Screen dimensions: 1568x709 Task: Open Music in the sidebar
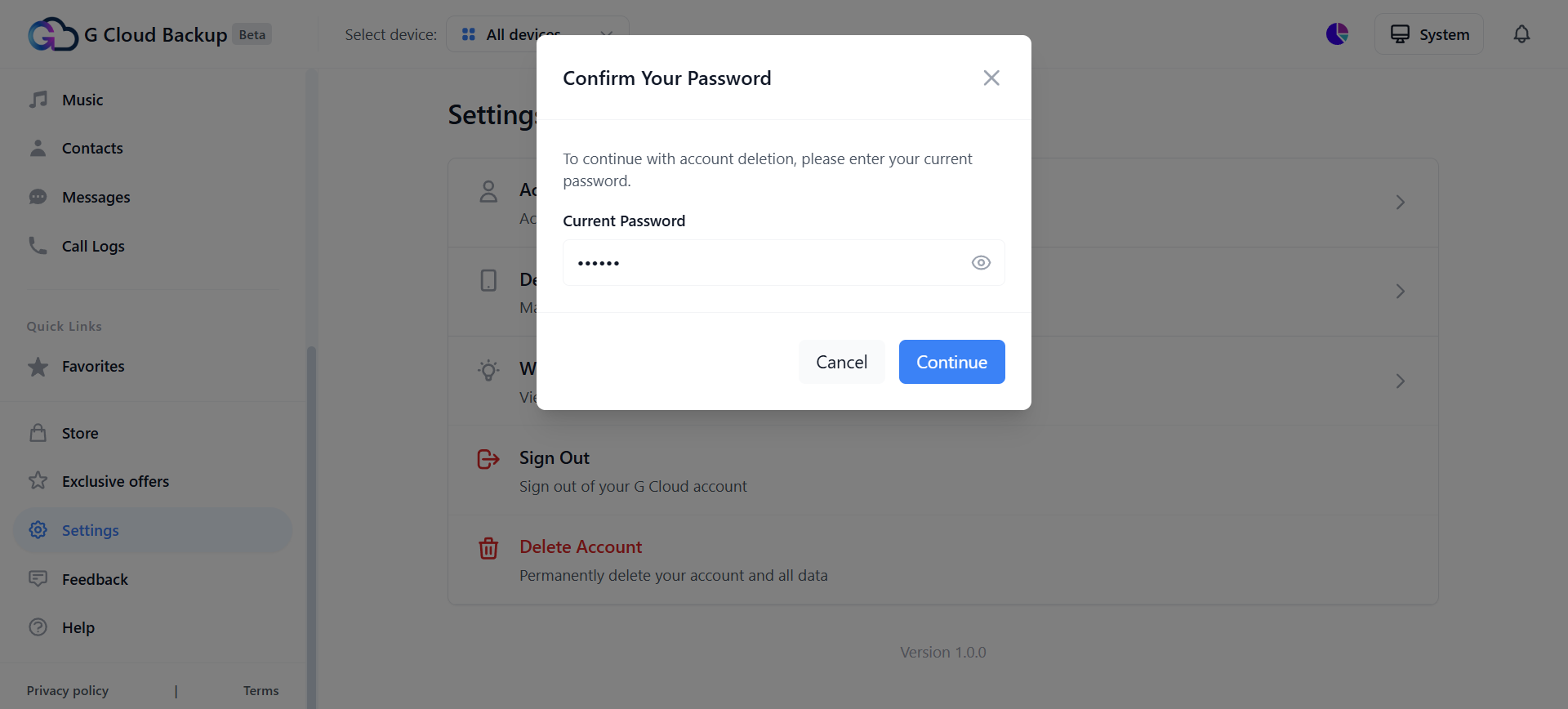pyautogui.click(x=82, y=100)
